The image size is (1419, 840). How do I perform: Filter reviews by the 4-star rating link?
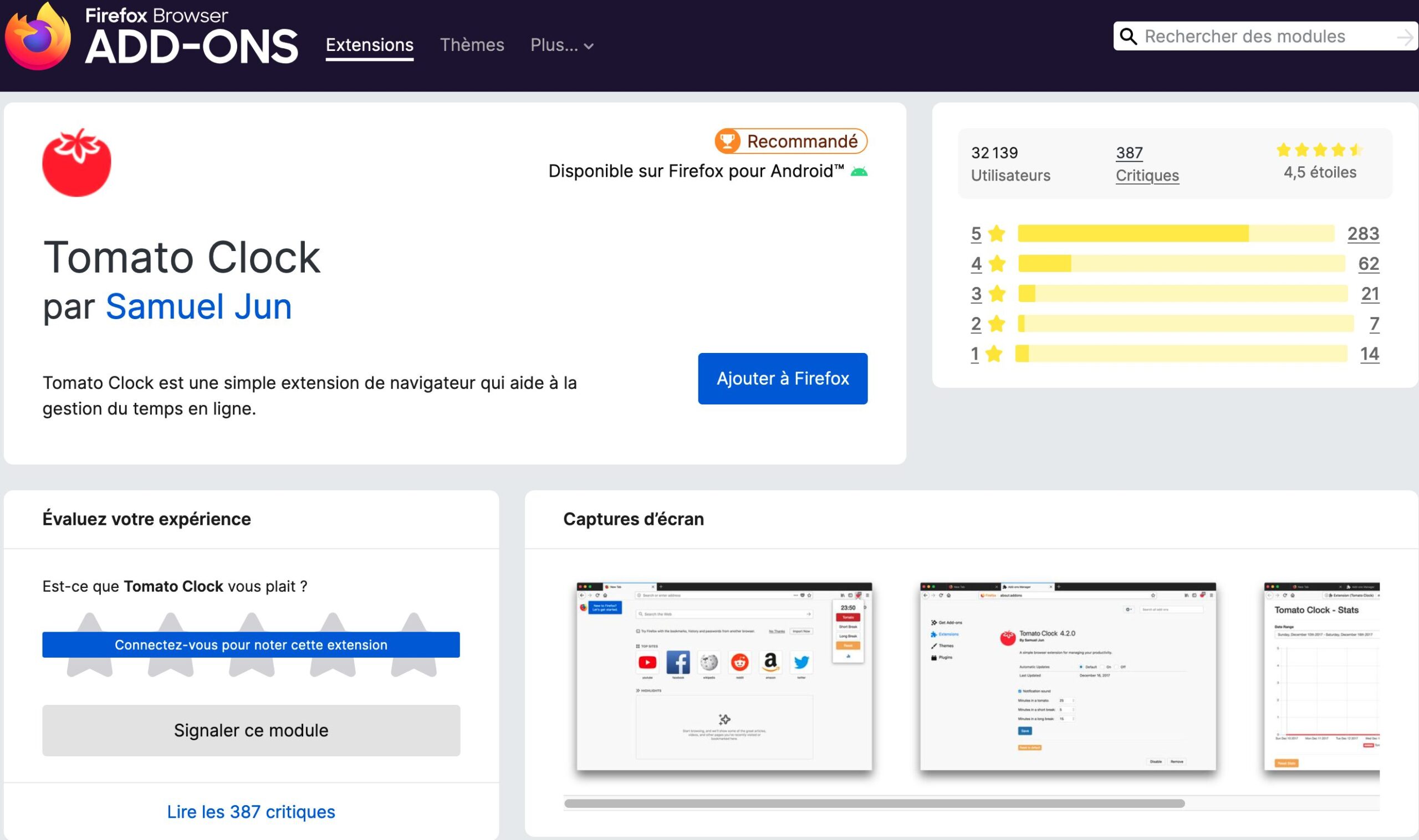coord(989,263)
